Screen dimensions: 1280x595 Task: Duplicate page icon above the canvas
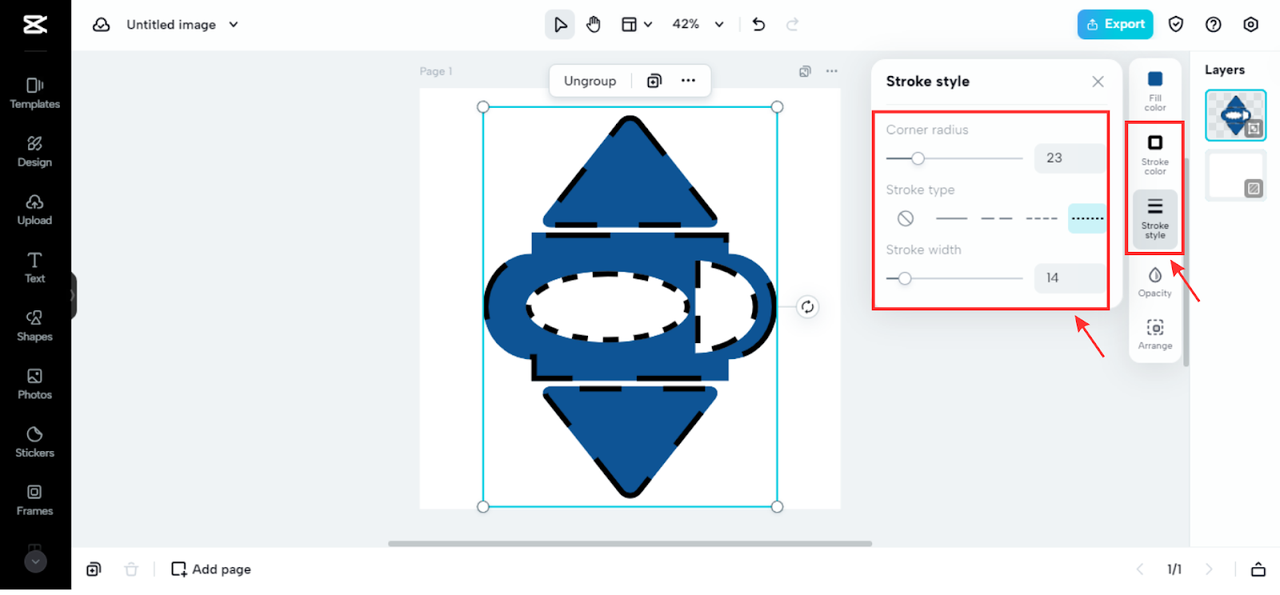[x=805, y=72]
